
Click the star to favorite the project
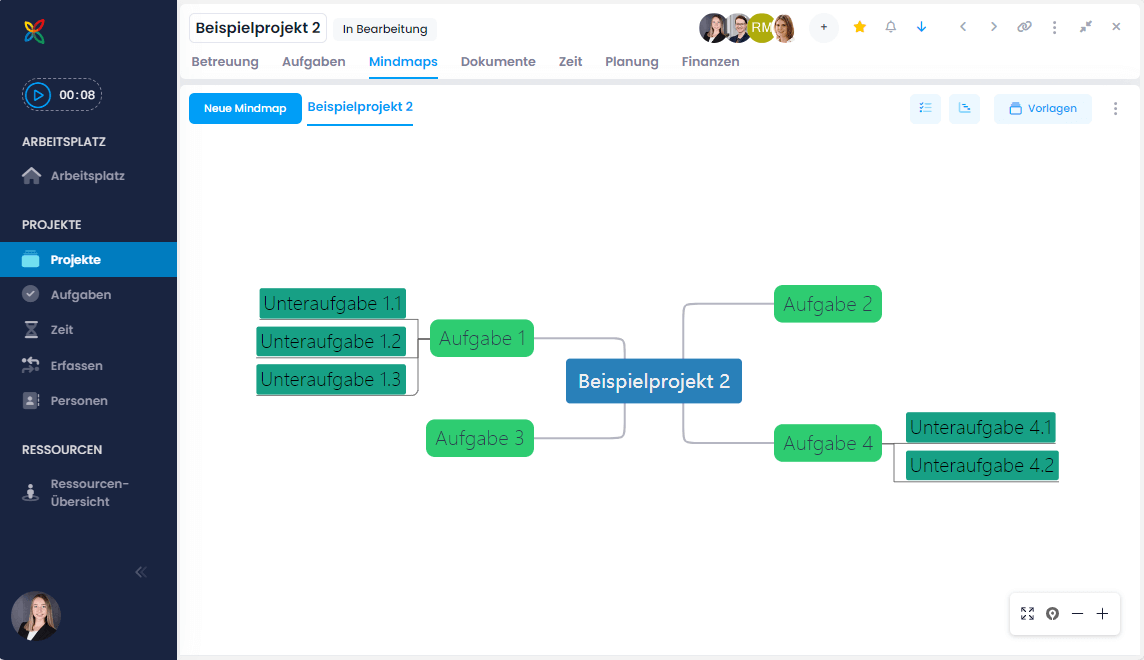(859, 27)
